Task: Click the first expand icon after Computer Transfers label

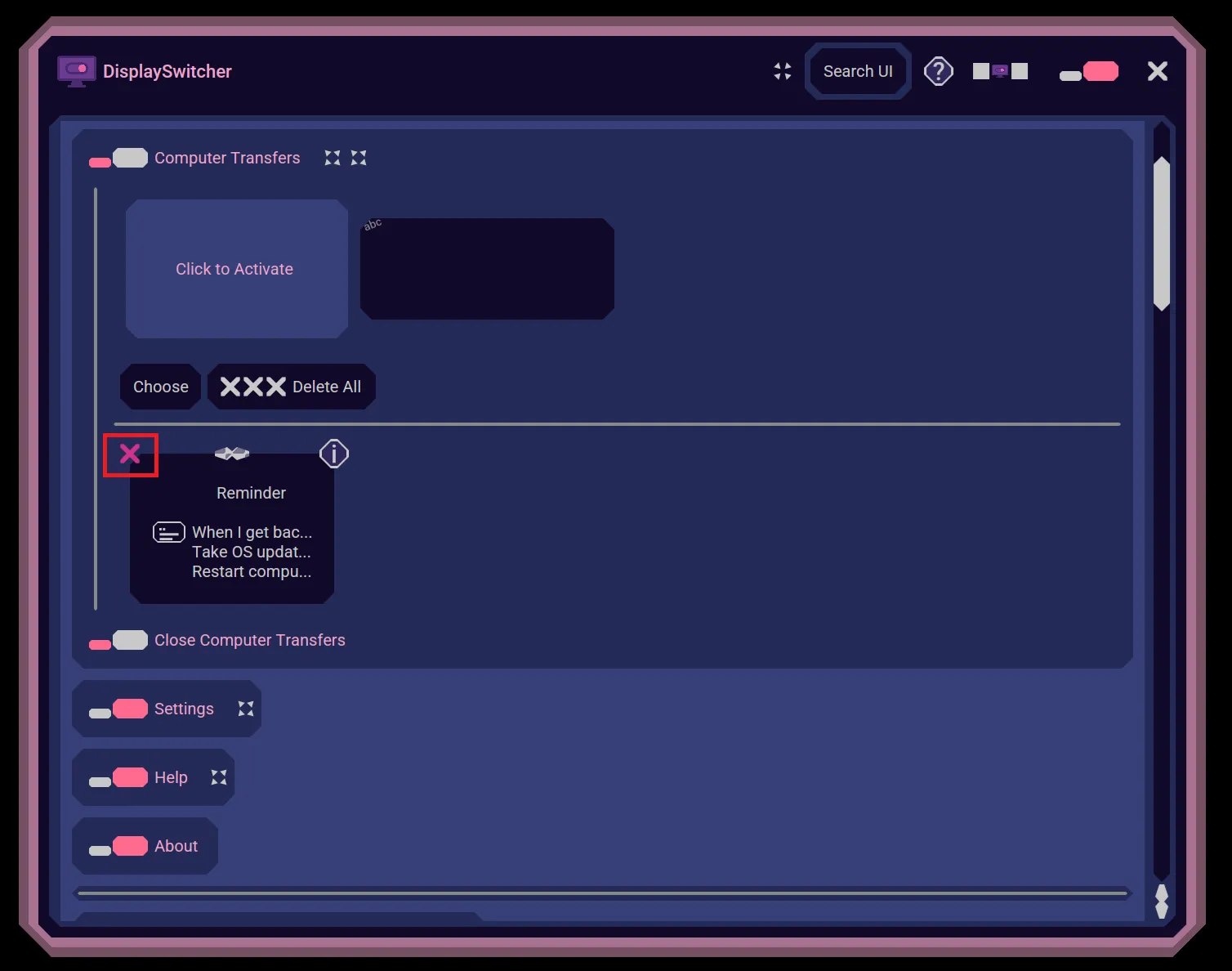Action: pyautogui.click(x=333, y=158)
